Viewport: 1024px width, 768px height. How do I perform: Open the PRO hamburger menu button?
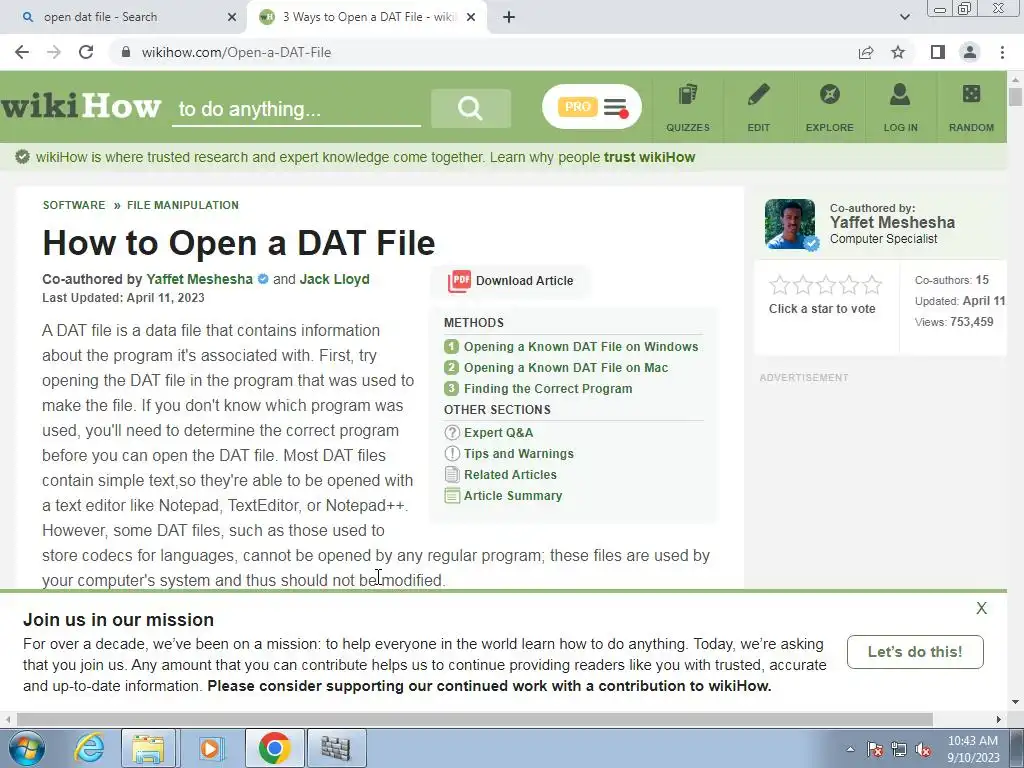click(x=592, y=106)
